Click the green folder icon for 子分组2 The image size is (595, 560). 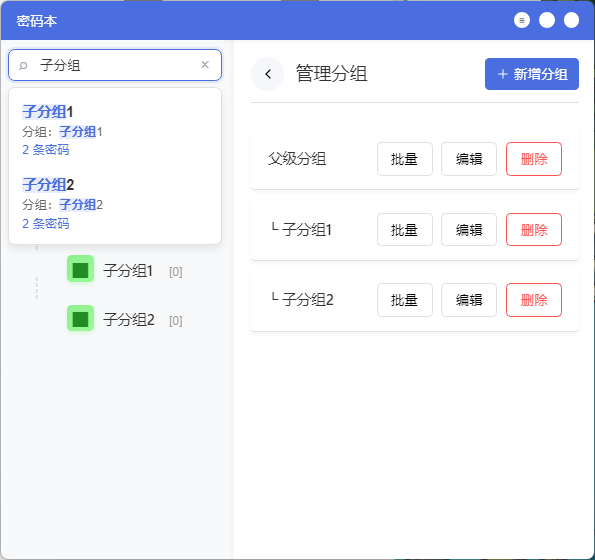click(x=80, y=318)
